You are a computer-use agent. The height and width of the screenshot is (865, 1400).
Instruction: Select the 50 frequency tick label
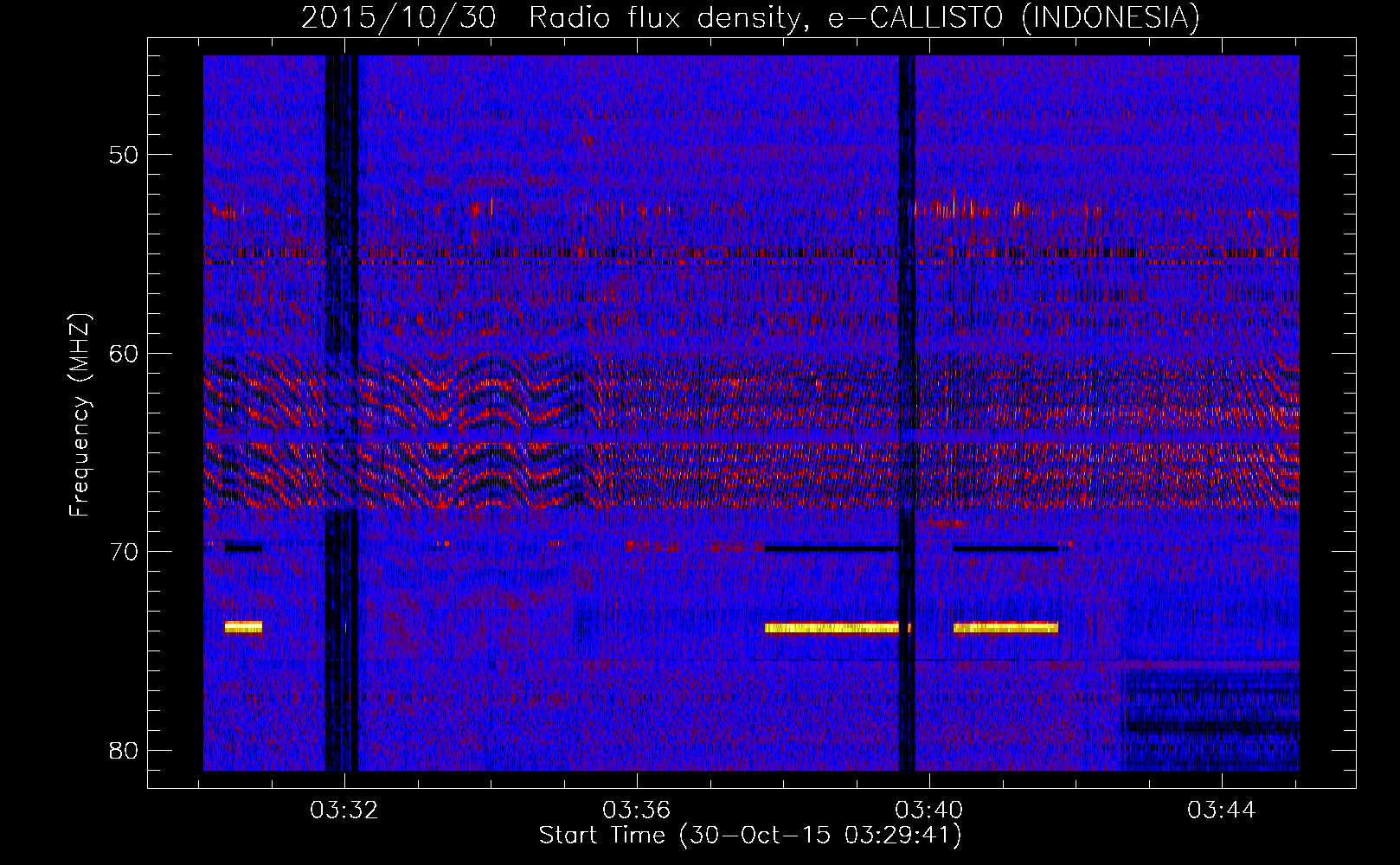pos(124,155)
